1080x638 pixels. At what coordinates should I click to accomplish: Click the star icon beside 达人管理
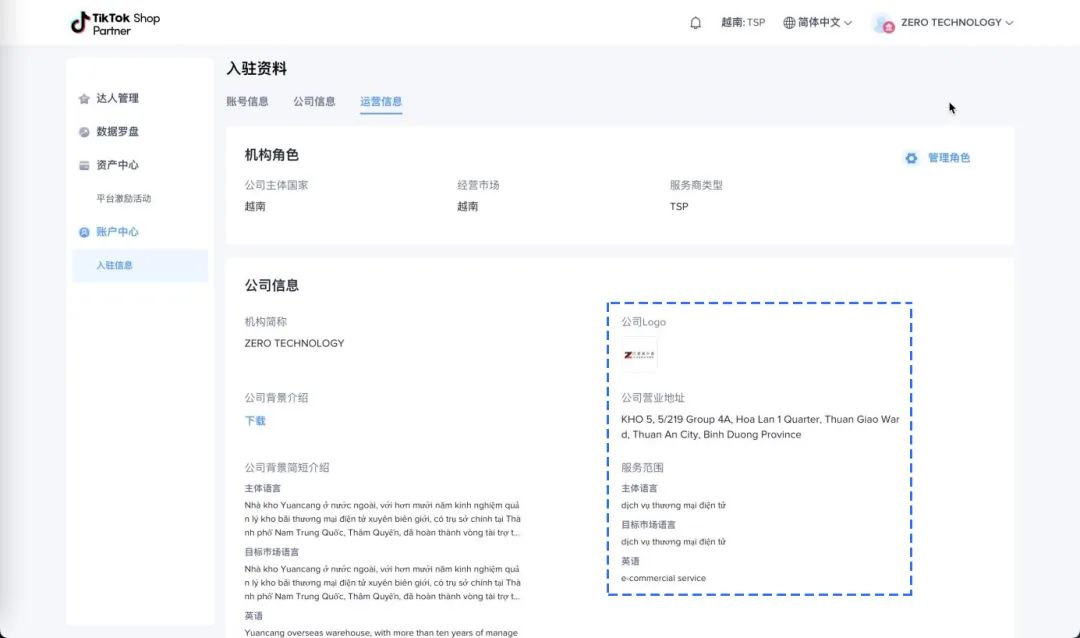tap(84, 99)
